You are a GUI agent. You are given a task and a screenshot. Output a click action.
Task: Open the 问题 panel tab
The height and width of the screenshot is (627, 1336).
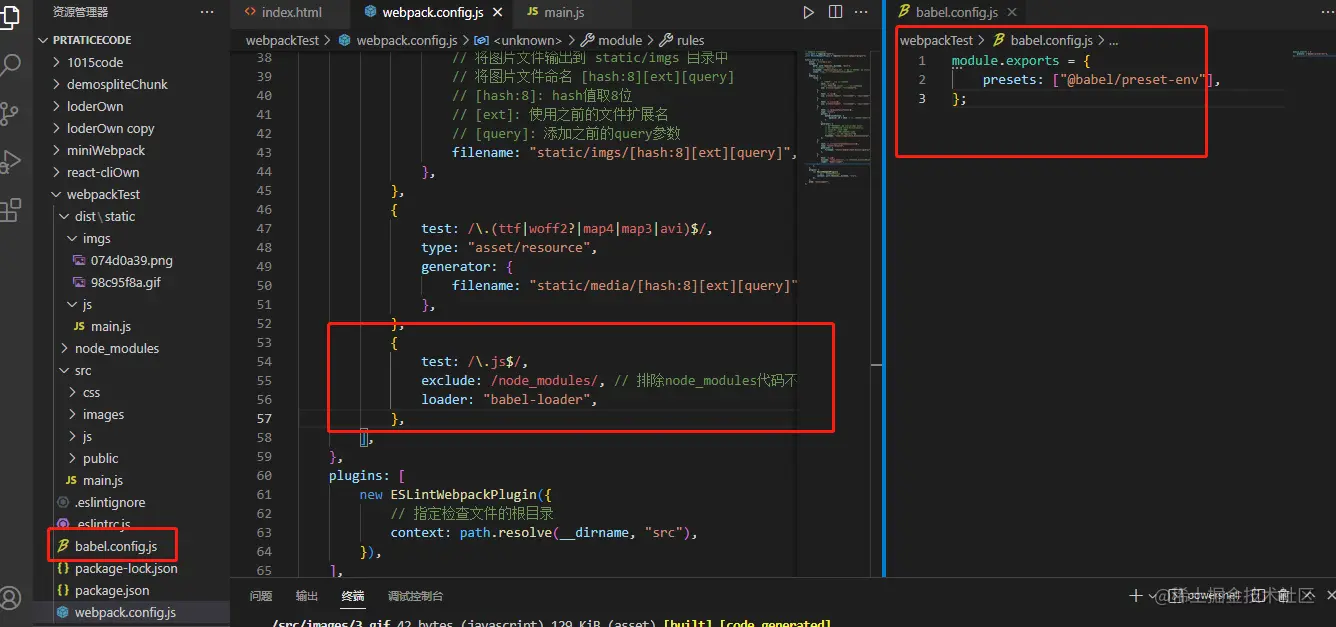261,596
